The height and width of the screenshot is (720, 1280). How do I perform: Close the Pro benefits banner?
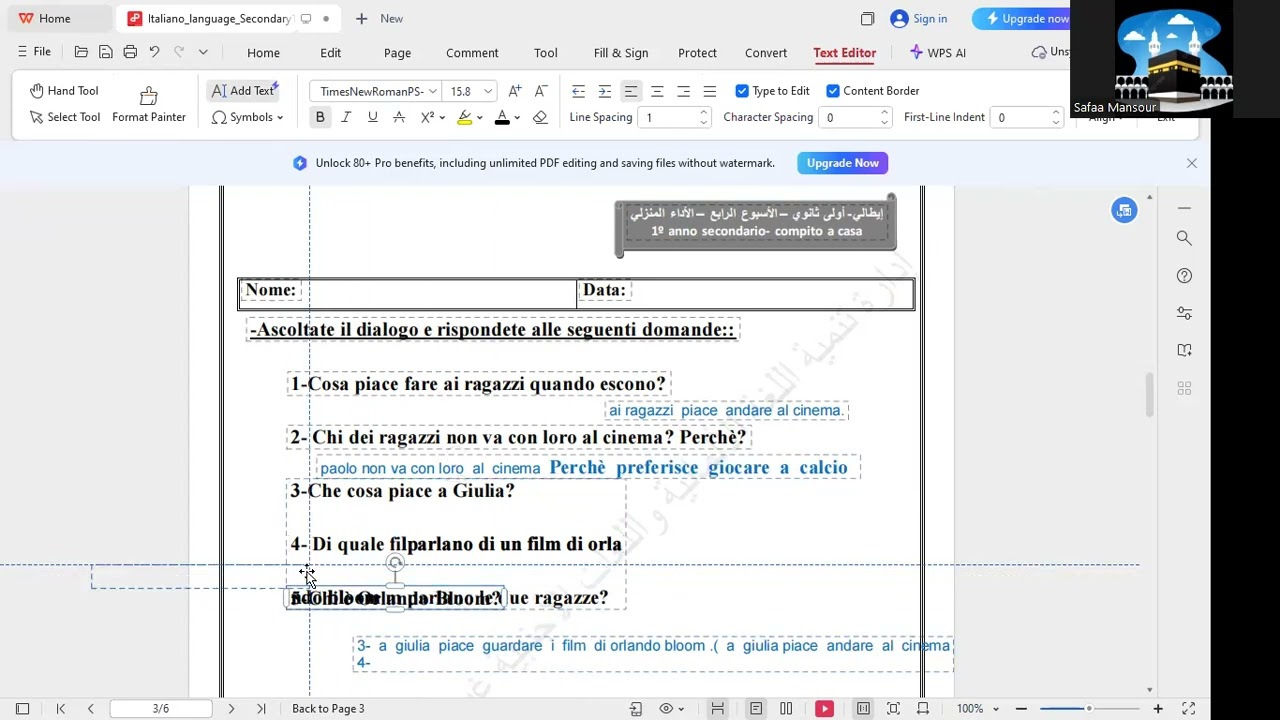tap(1191, 163)
